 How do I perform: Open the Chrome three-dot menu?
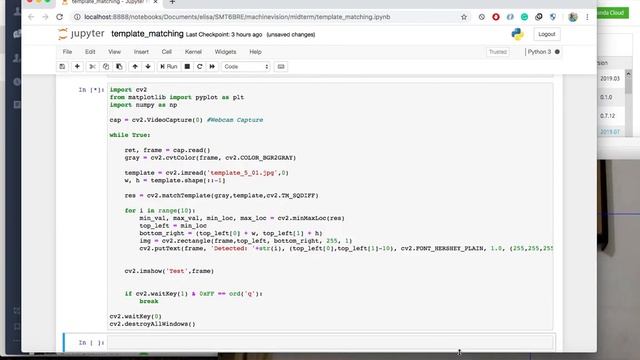(x=587, y=17)
